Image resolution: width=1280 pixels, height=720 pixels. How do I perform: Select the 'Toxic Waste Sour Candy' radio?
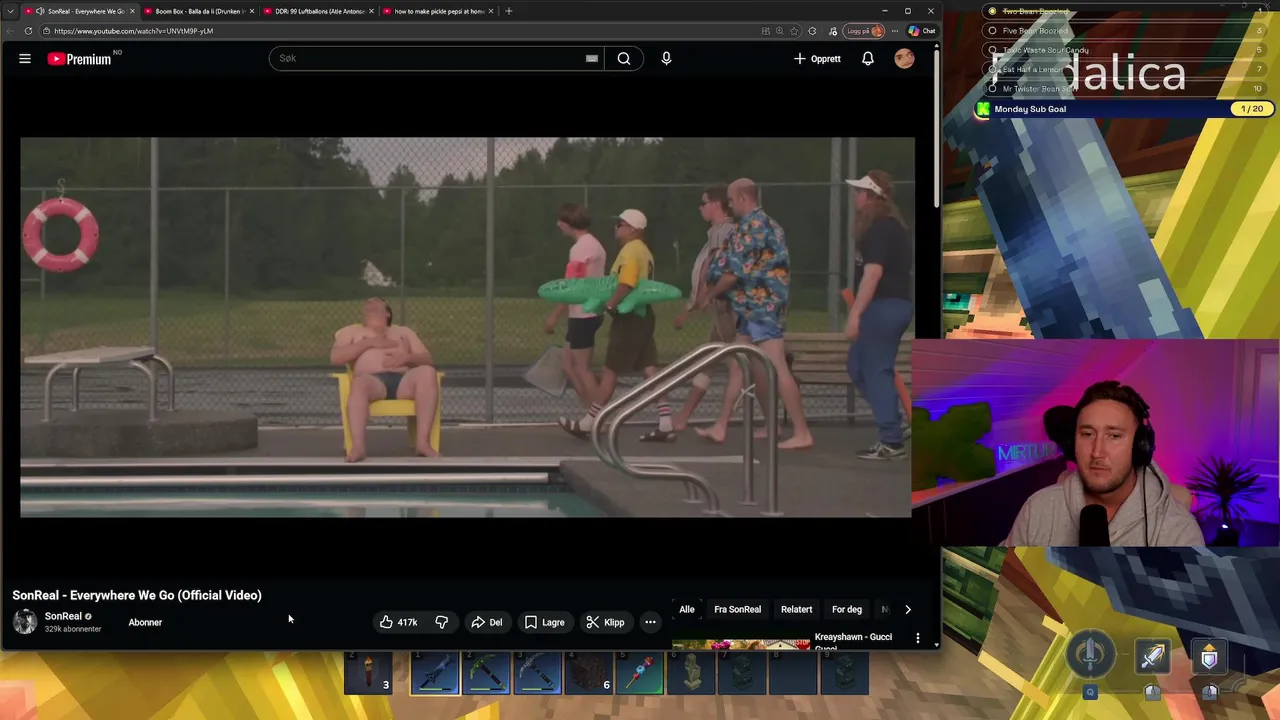[992, 50]
